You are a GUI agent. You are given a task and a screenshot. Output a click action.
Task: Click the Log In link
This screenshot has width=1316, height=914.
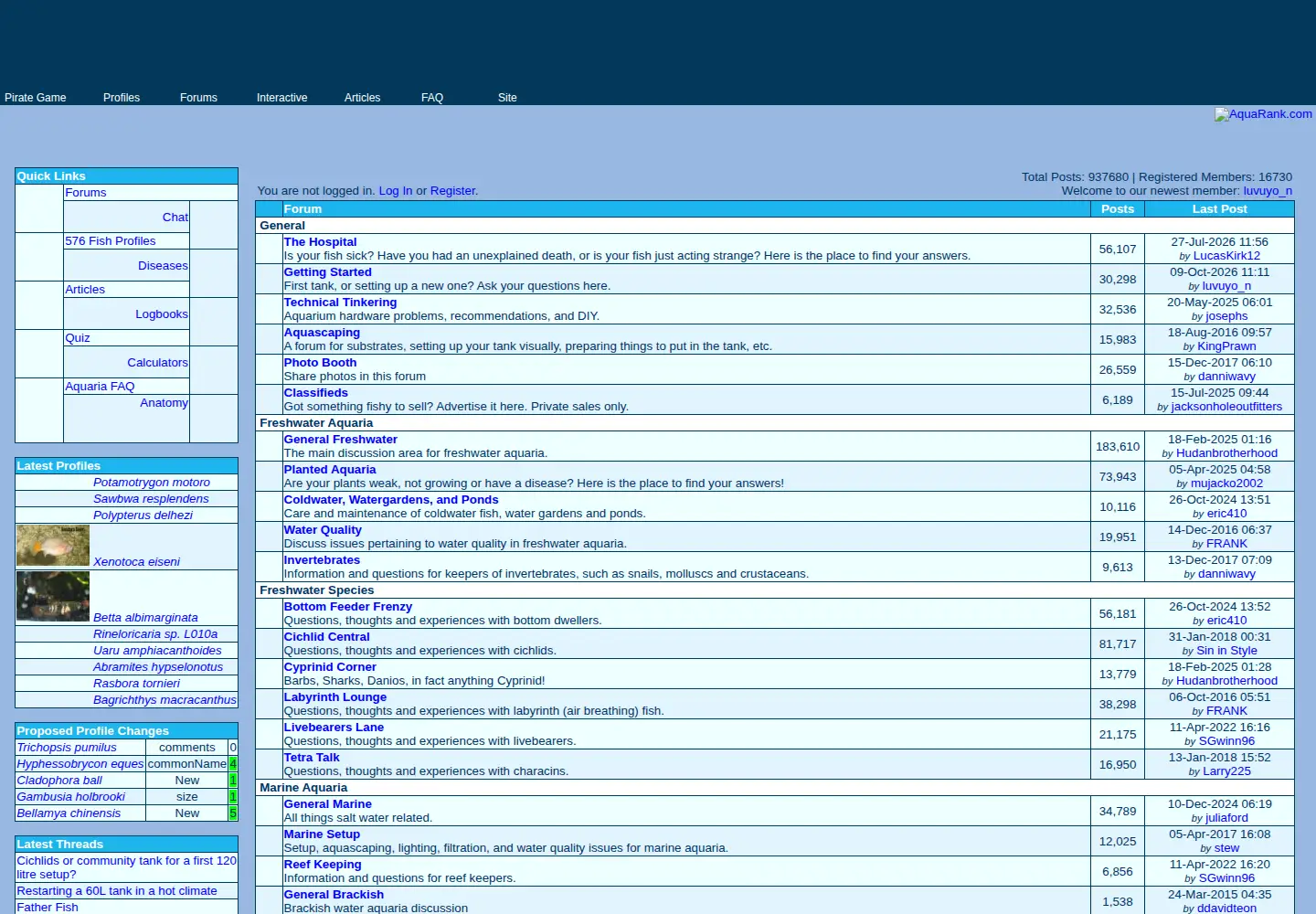click(396, 191)
